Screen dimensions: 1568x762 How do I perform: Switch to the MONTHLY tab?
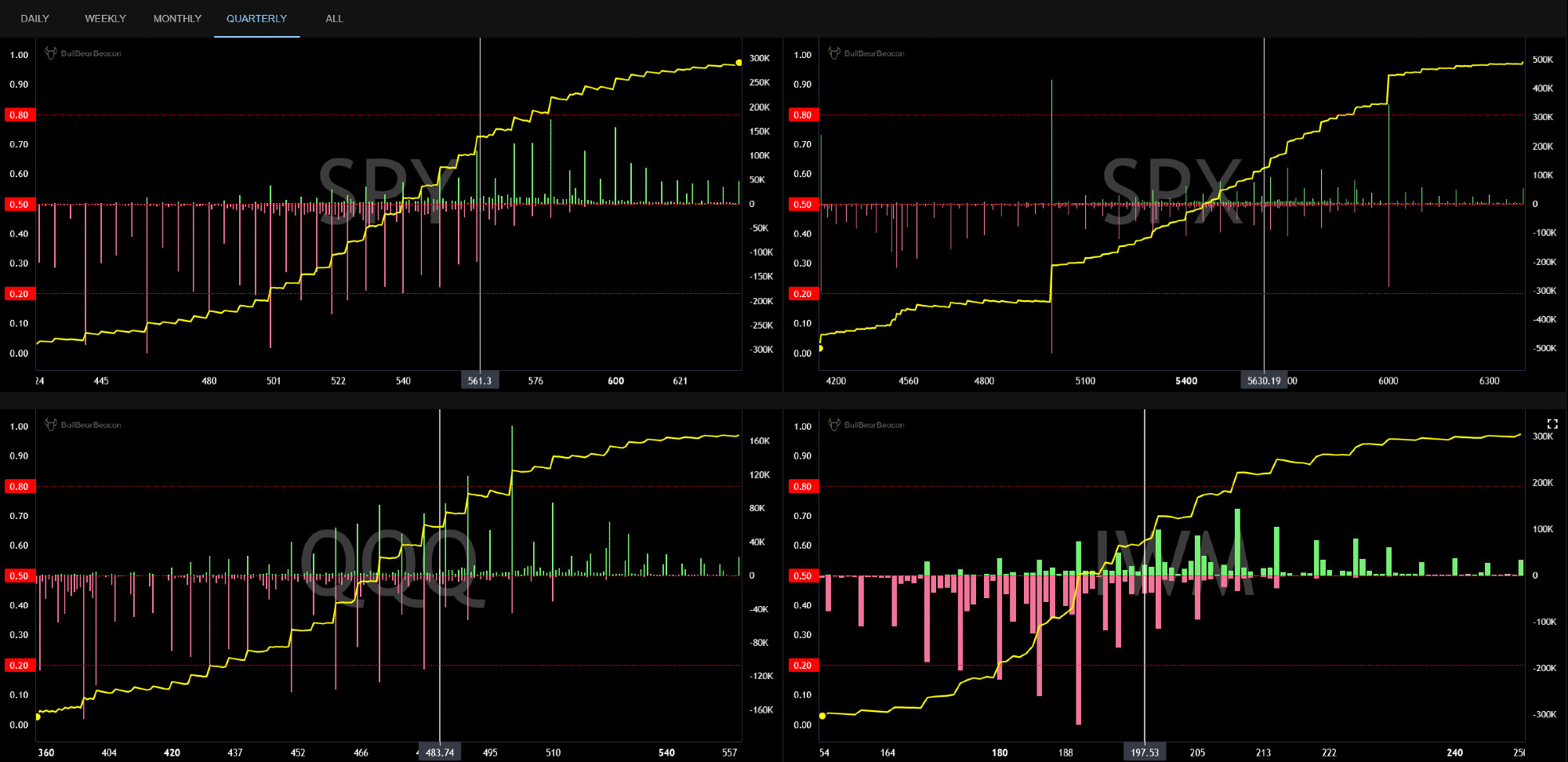(177, 19)
